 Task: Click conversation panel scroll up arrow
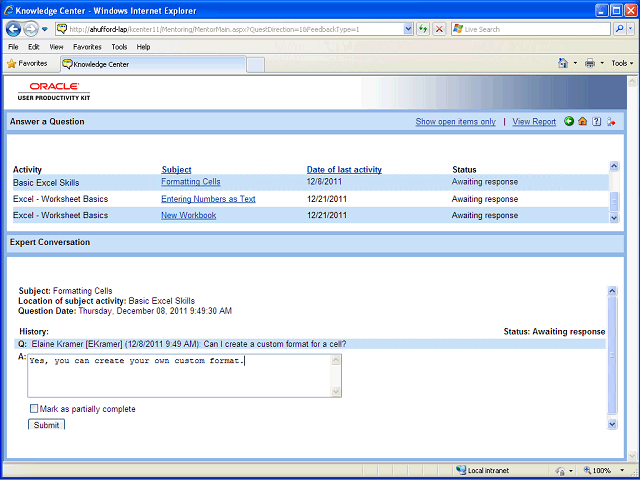point(612,291)
